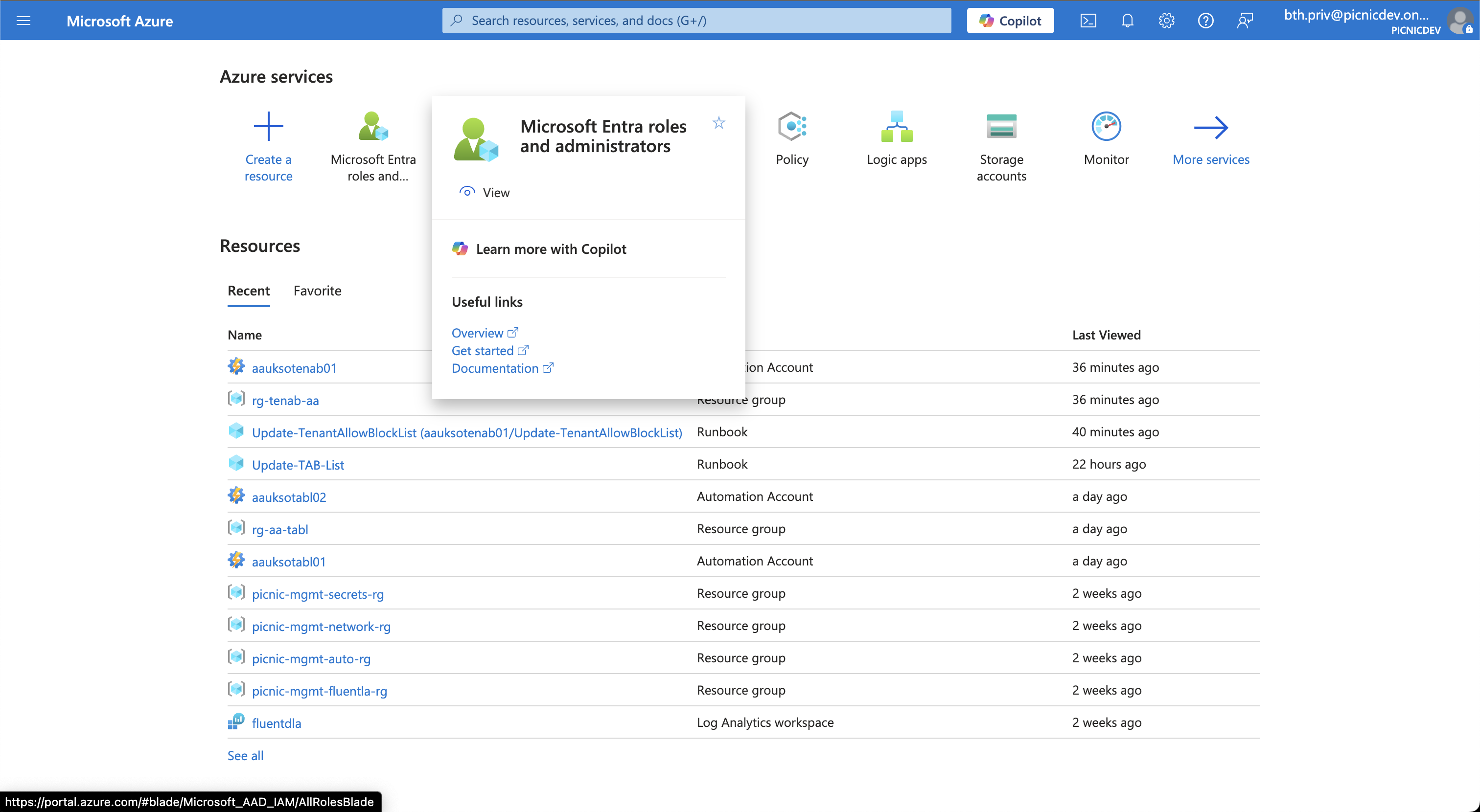1480x812 pixels.
Task: Click the View eye icon in popup
Action: point(467,192)
